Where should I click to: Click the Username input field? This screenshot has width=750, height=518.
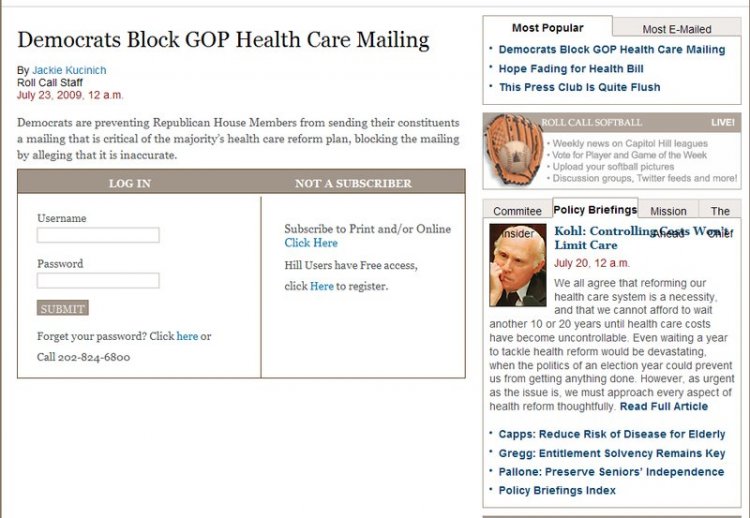pos(98,235)
